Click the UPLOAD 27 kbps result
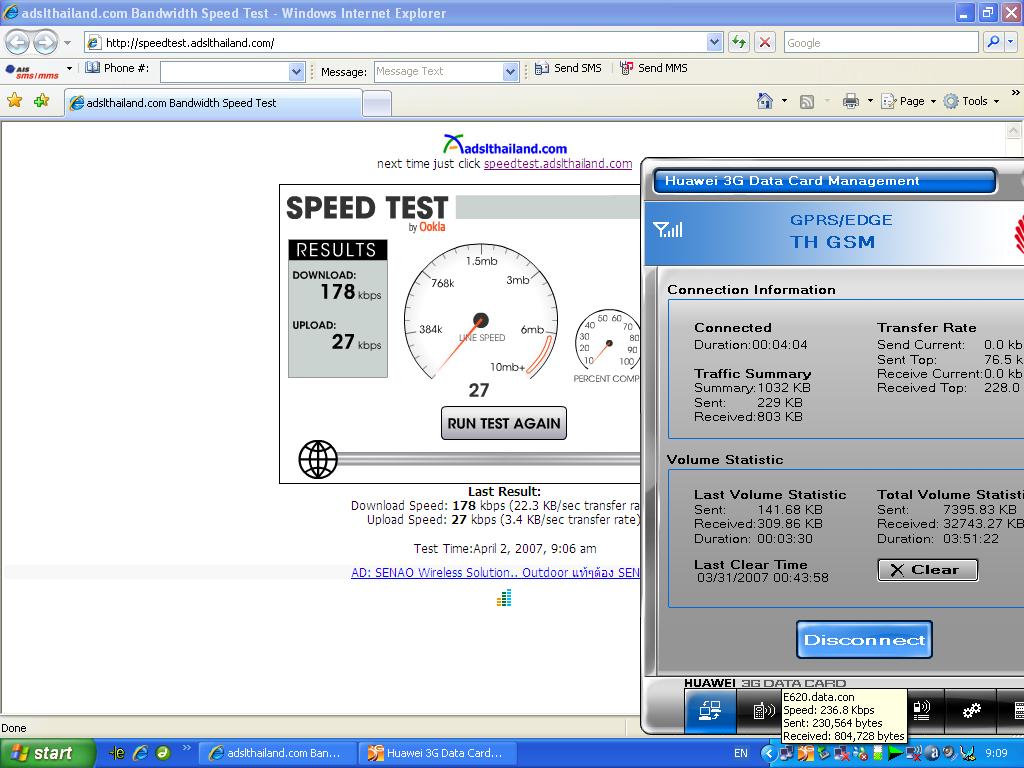 tap(337, 336)
